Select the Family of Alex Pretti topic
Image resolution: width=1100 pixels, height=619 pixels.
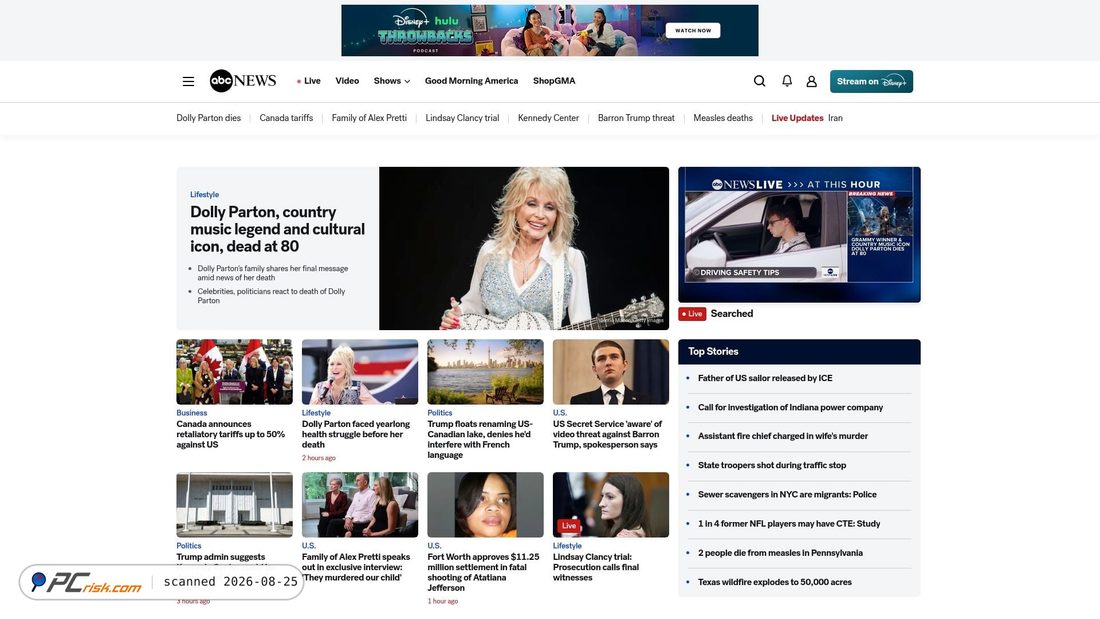pyautogui.click(x=369, y=118)
